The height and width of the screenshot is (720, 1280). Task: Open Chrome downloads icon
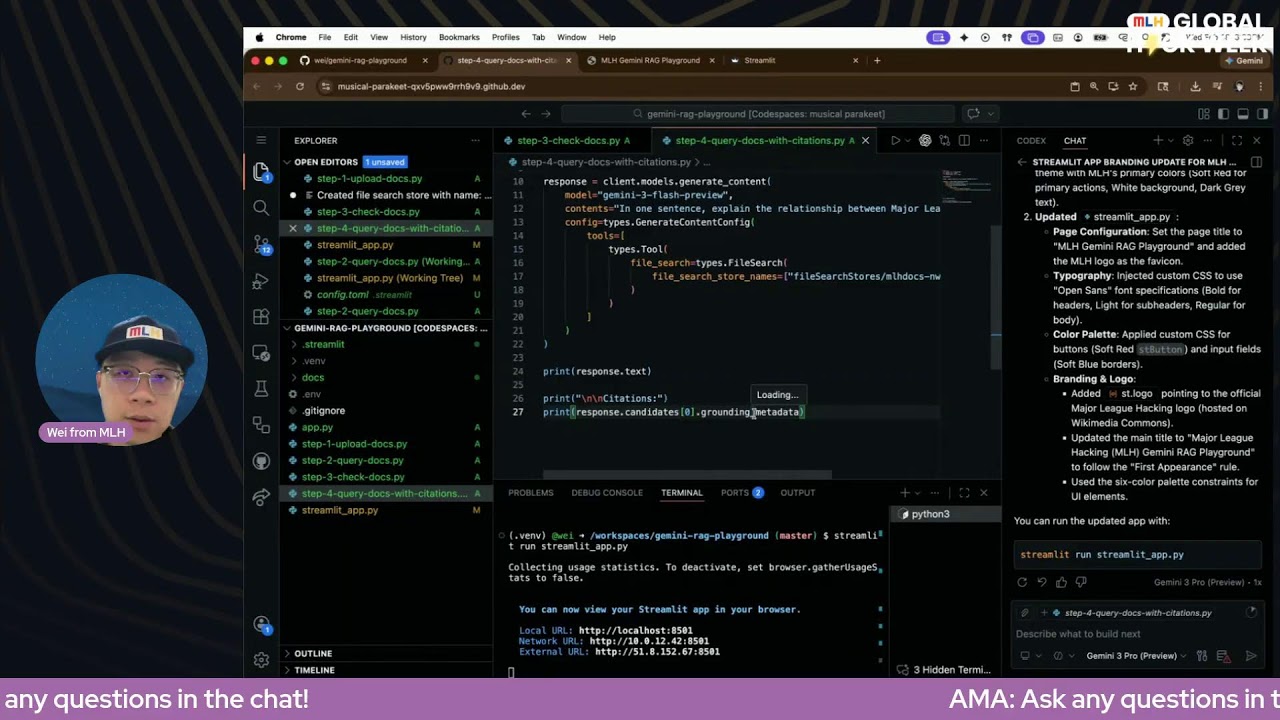[1195, 87]
